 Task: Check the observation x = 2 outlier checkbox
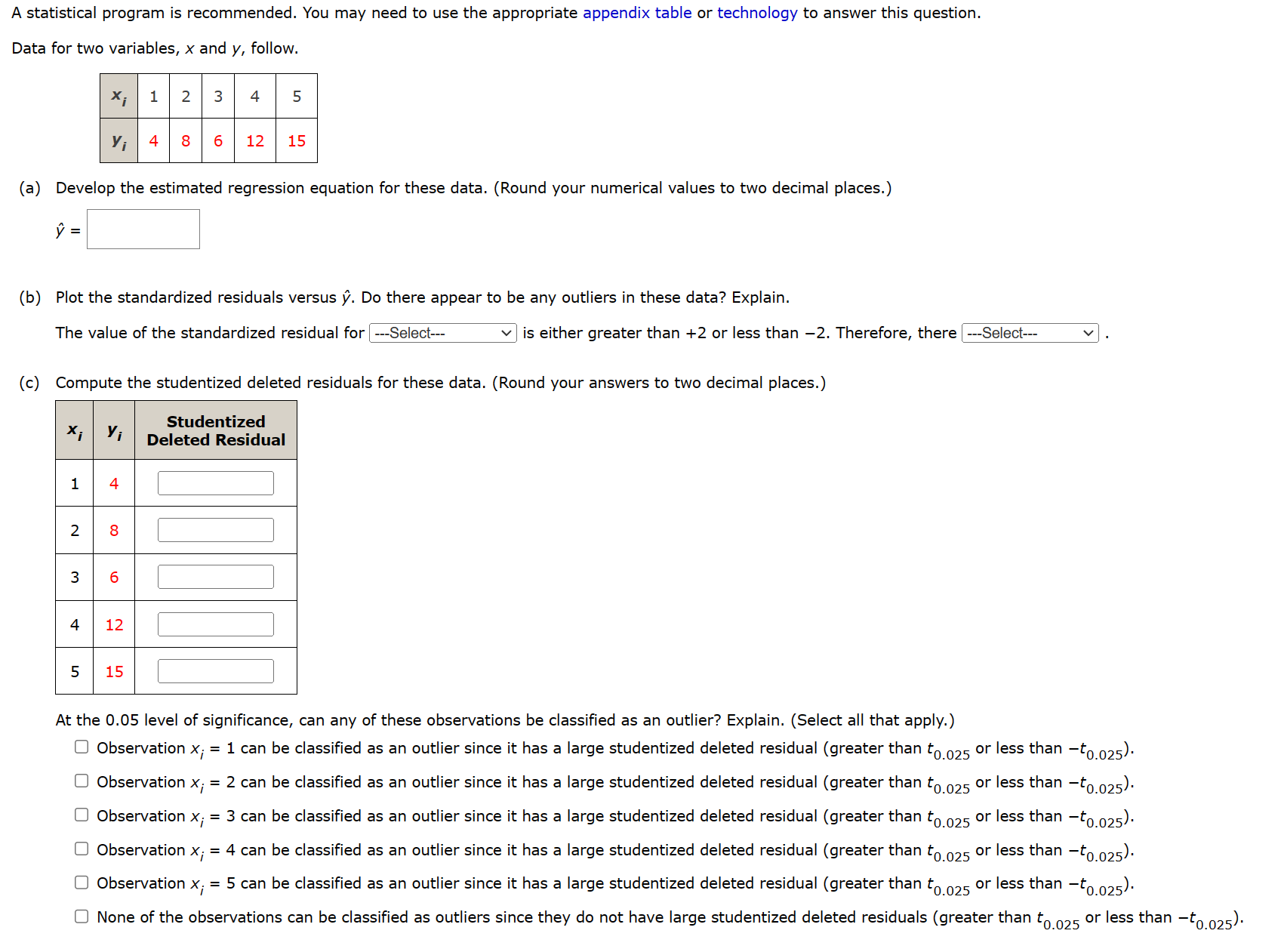click(81, 781)
